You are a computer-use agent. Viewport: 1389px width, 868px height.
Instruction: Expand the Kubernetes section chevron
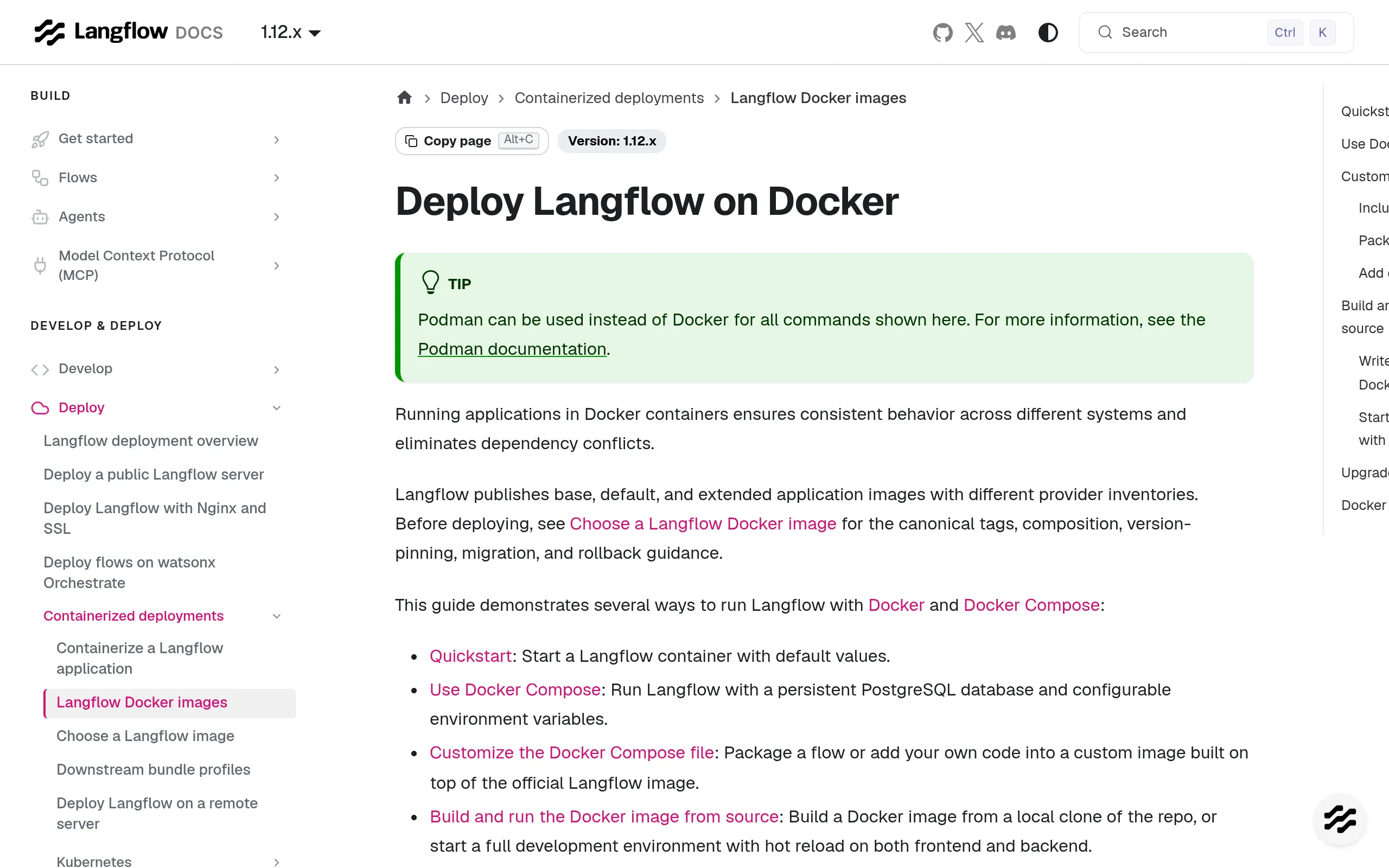click(277, 861)
